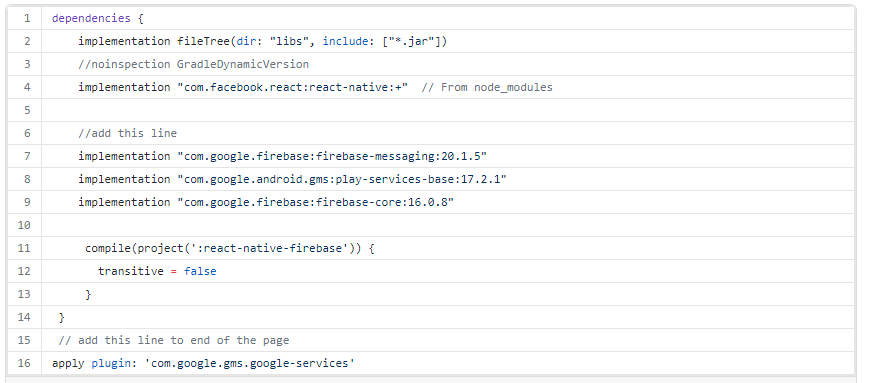Click the play-services-base:17.2.1 dependency line
The width and height of the screenshot is (871, 383).
pos(293,179)
